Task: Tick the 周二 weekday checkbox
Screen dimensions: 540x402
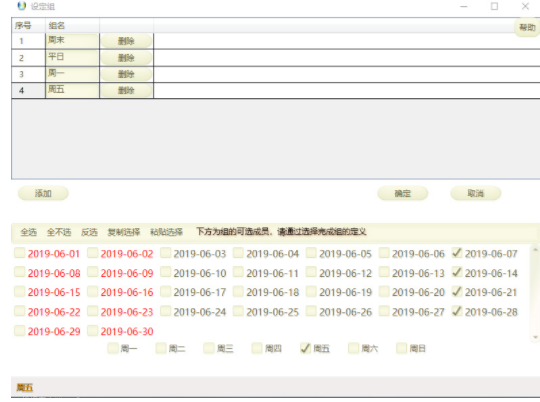Action: click(x=161, y=348)
